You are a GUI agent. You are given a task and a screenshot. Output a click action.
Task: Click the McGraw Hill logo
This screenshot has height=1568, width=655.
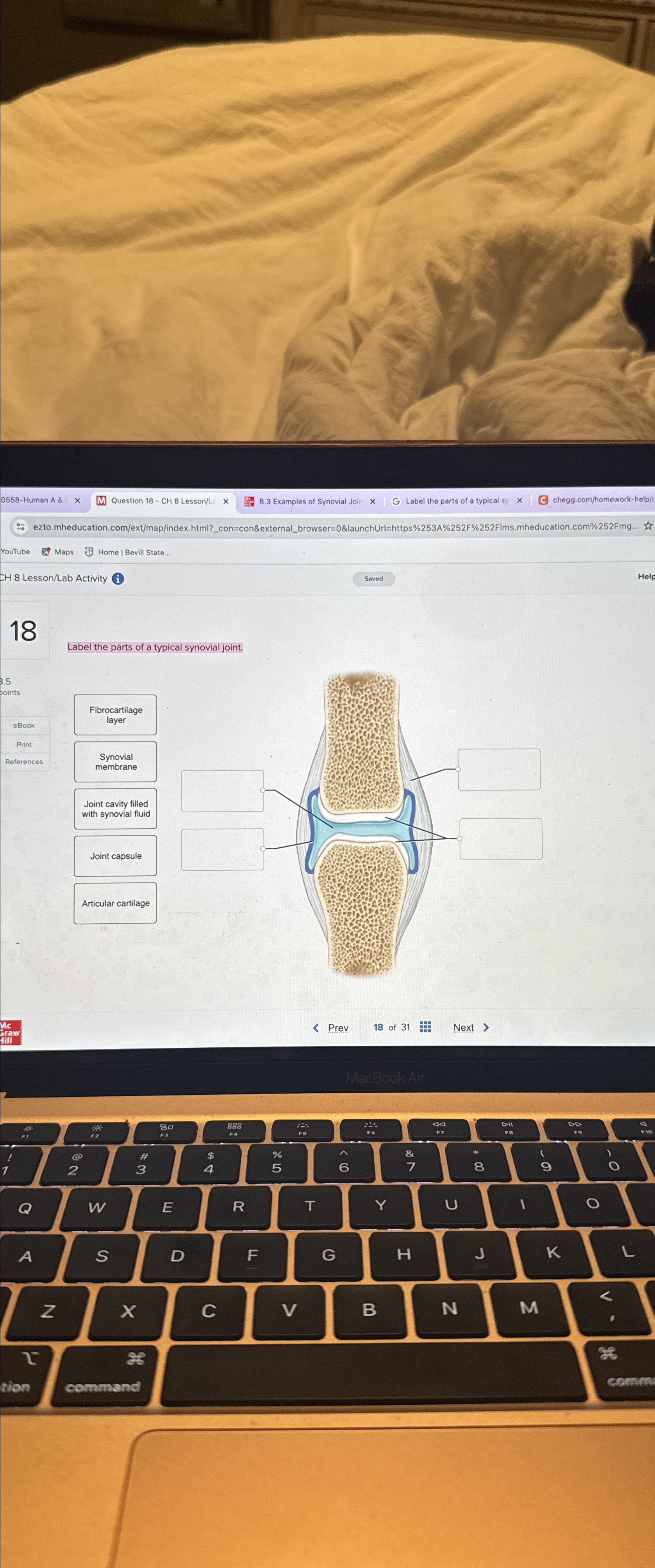11,1032
